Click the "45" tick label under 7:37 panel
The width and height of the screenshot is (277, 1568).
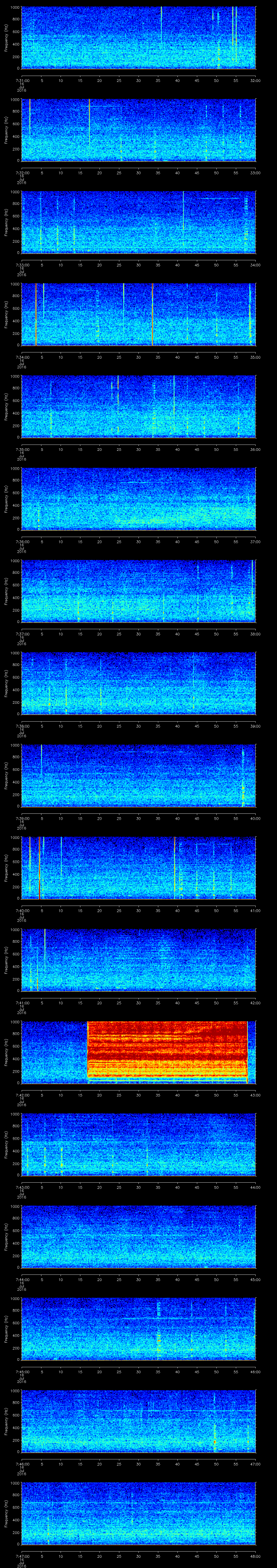(x=197, y=634)
